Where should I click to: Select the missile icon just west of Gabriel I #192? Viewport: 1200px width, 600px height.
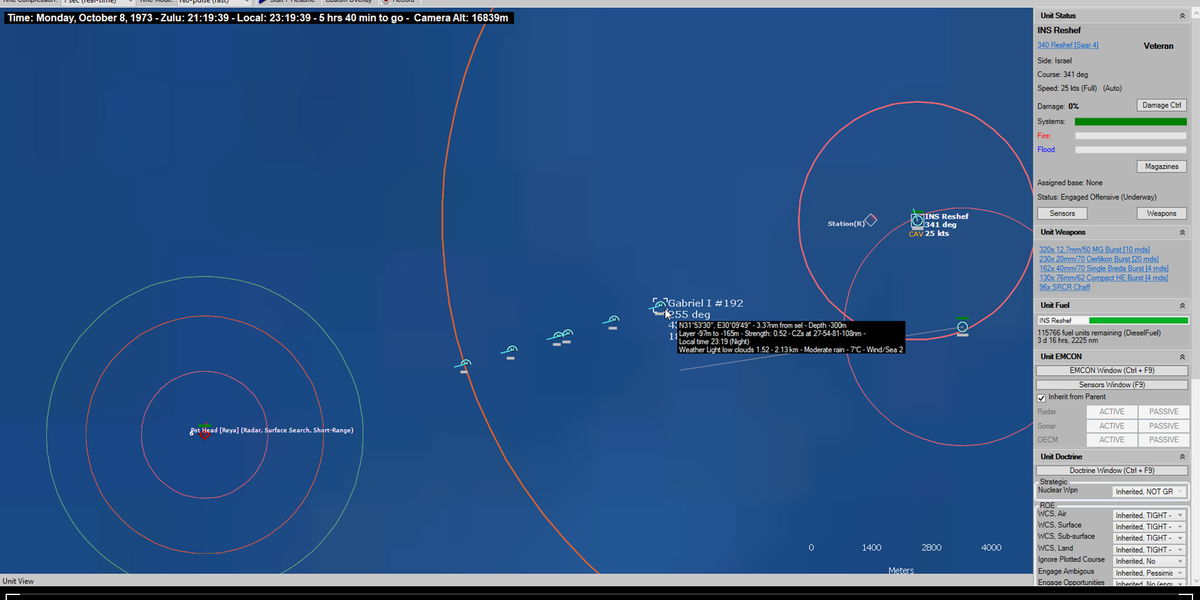612,321
